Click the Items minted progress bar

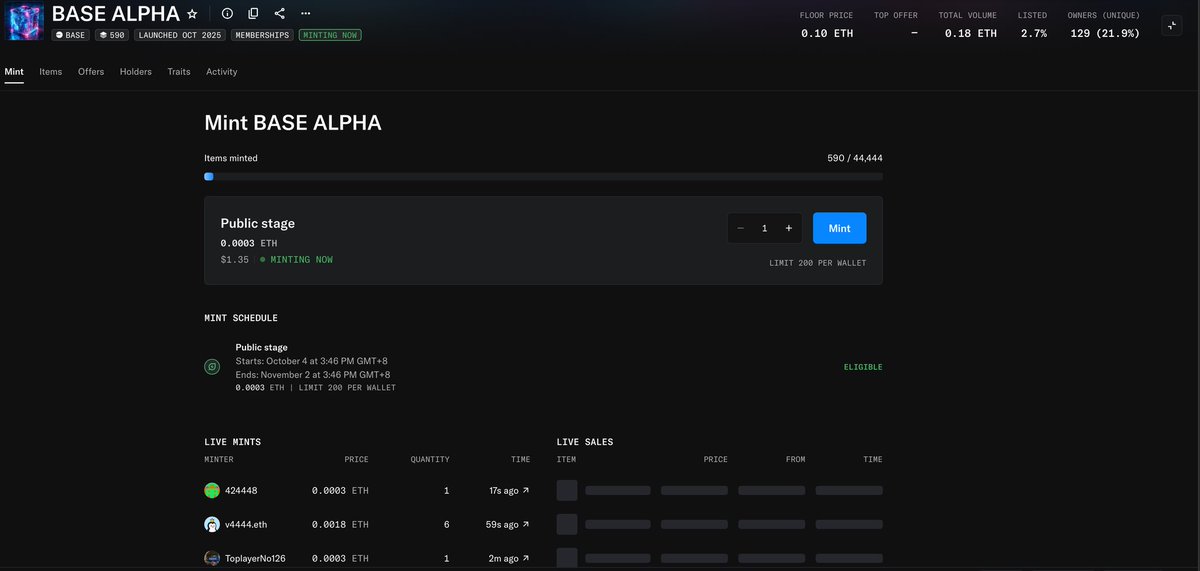click(x=543, y=177)
